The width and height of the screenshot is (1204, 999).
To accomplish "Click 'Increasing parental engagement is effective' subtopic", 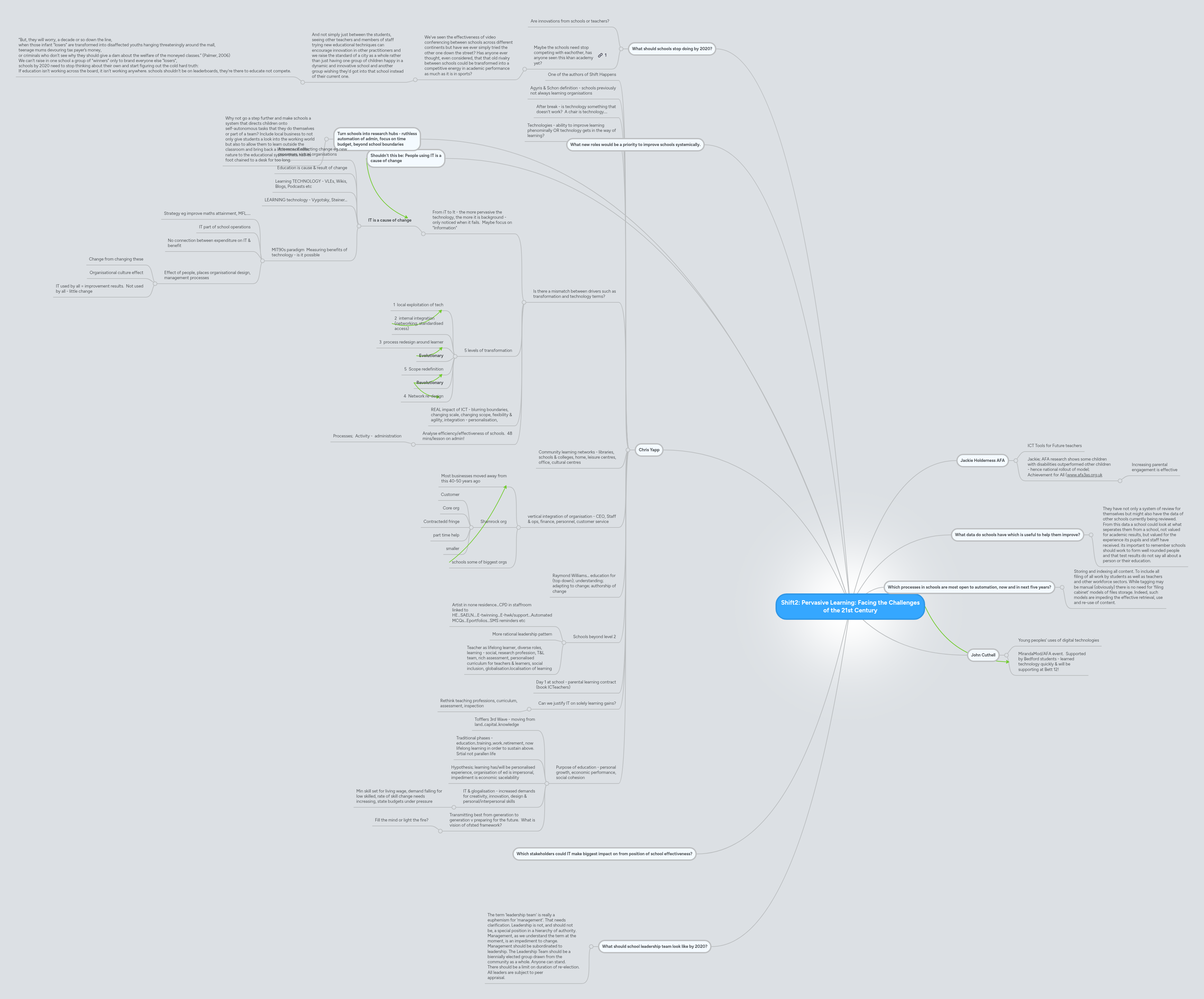I will coord(1154,467).
